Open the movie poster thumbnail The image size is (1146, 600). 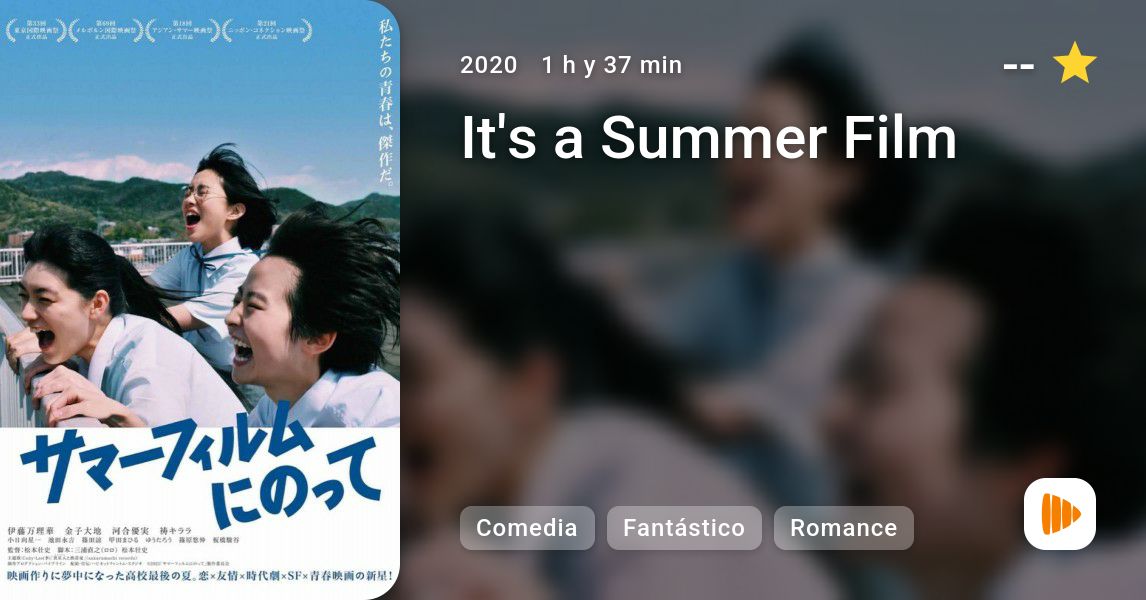[200, 300]
